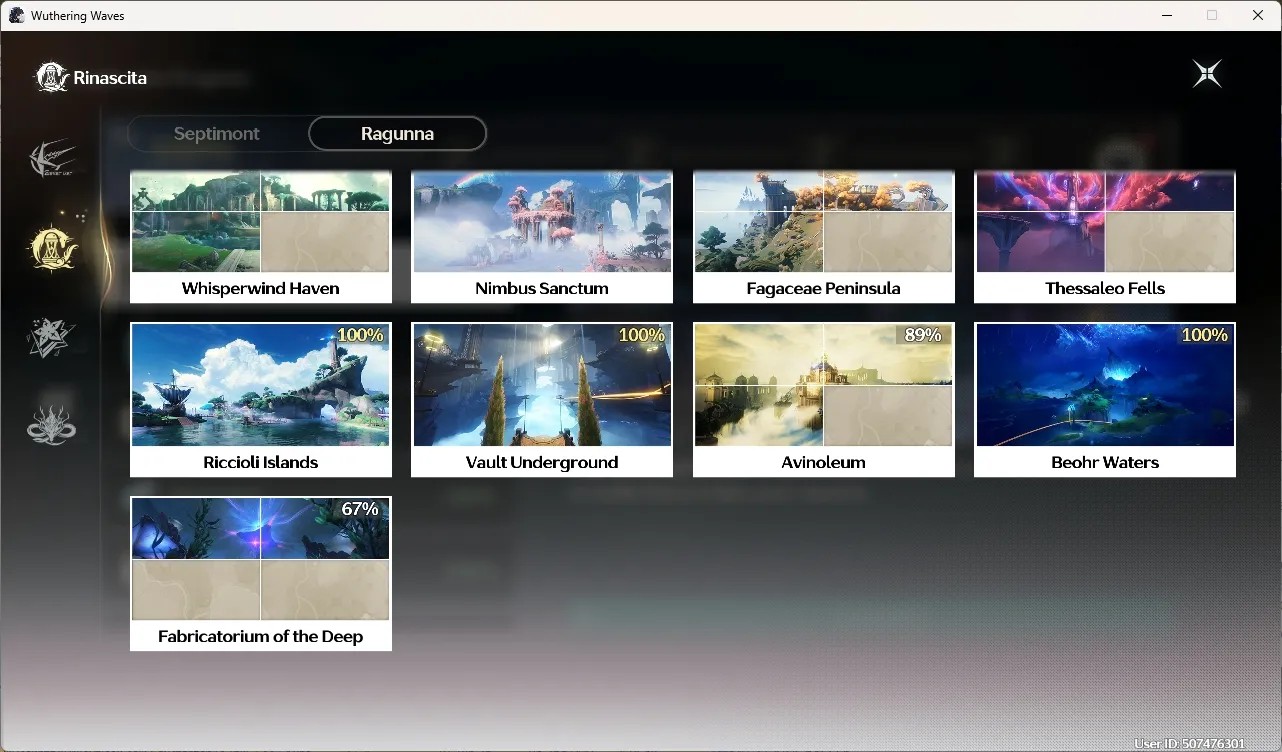
Task: Open Thessaleo Fells area card
Action: [x=1105, y=237]
